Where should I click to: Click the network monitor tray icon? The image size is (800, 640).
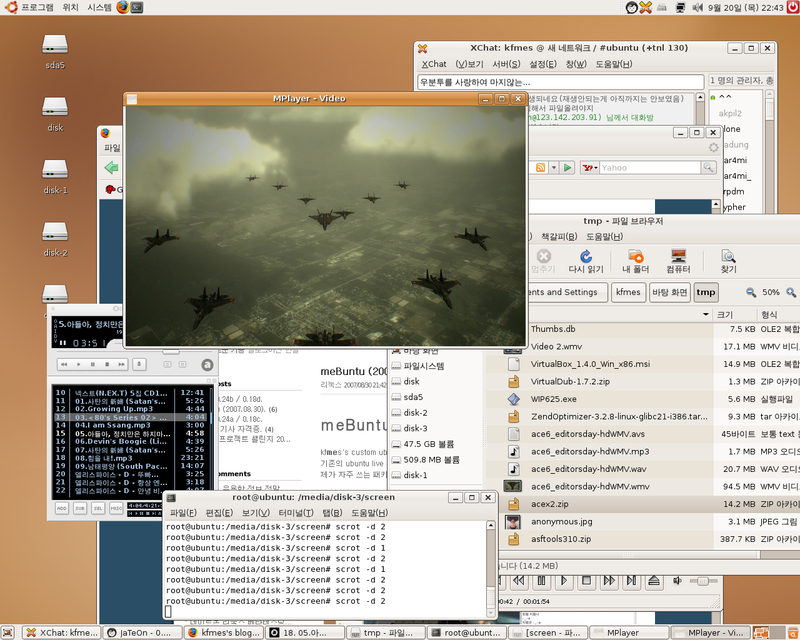[x=680, y=7]
